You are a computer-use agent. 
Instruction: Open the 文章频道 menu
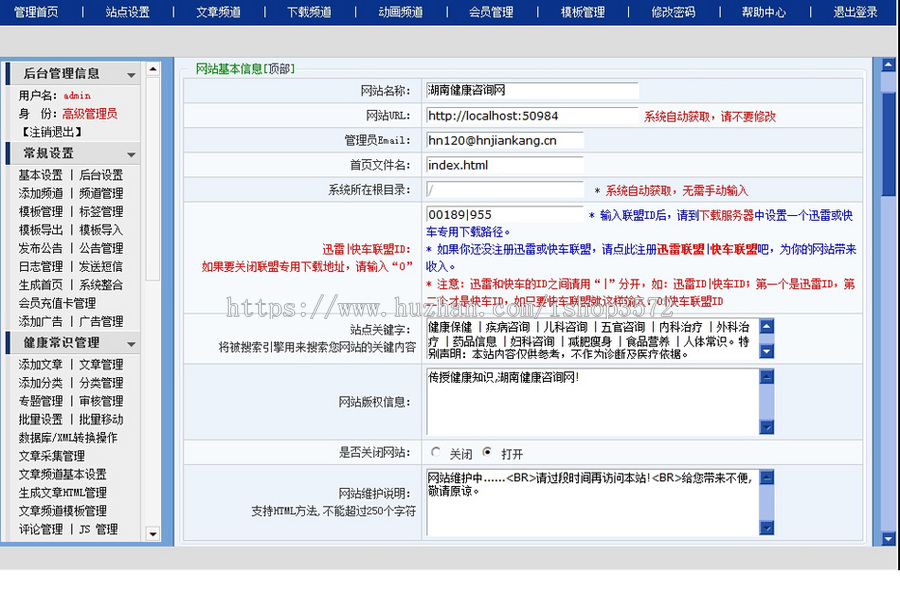[x=217, y=12]
